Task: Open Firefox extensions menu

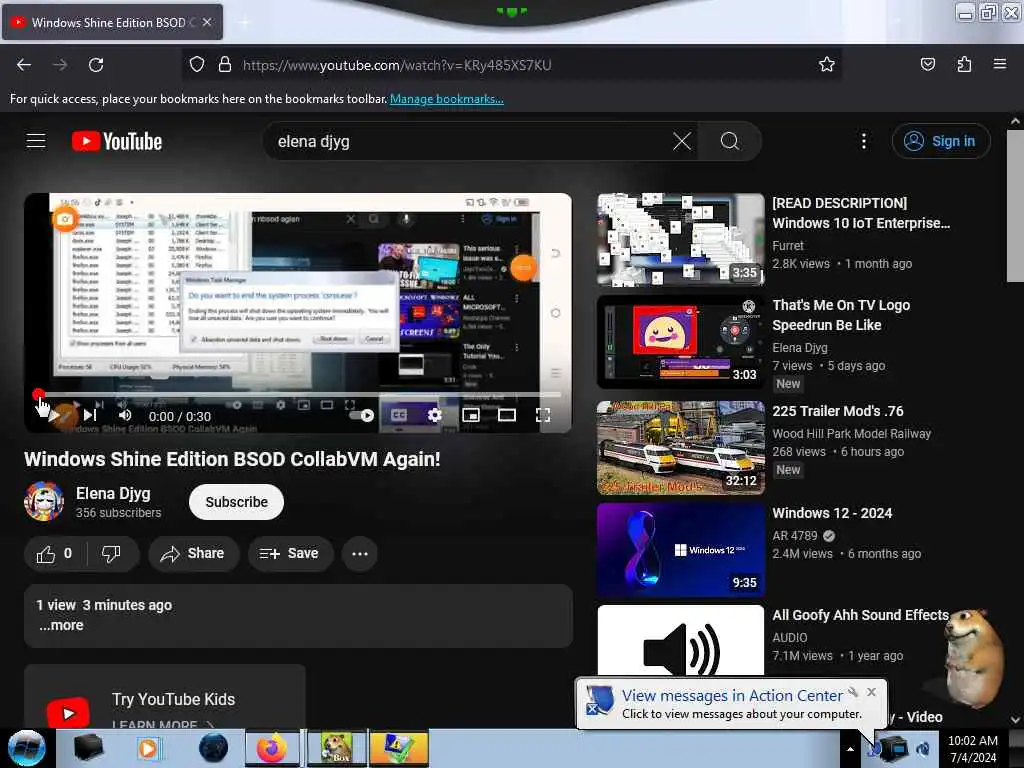Action: click(964, 64)
